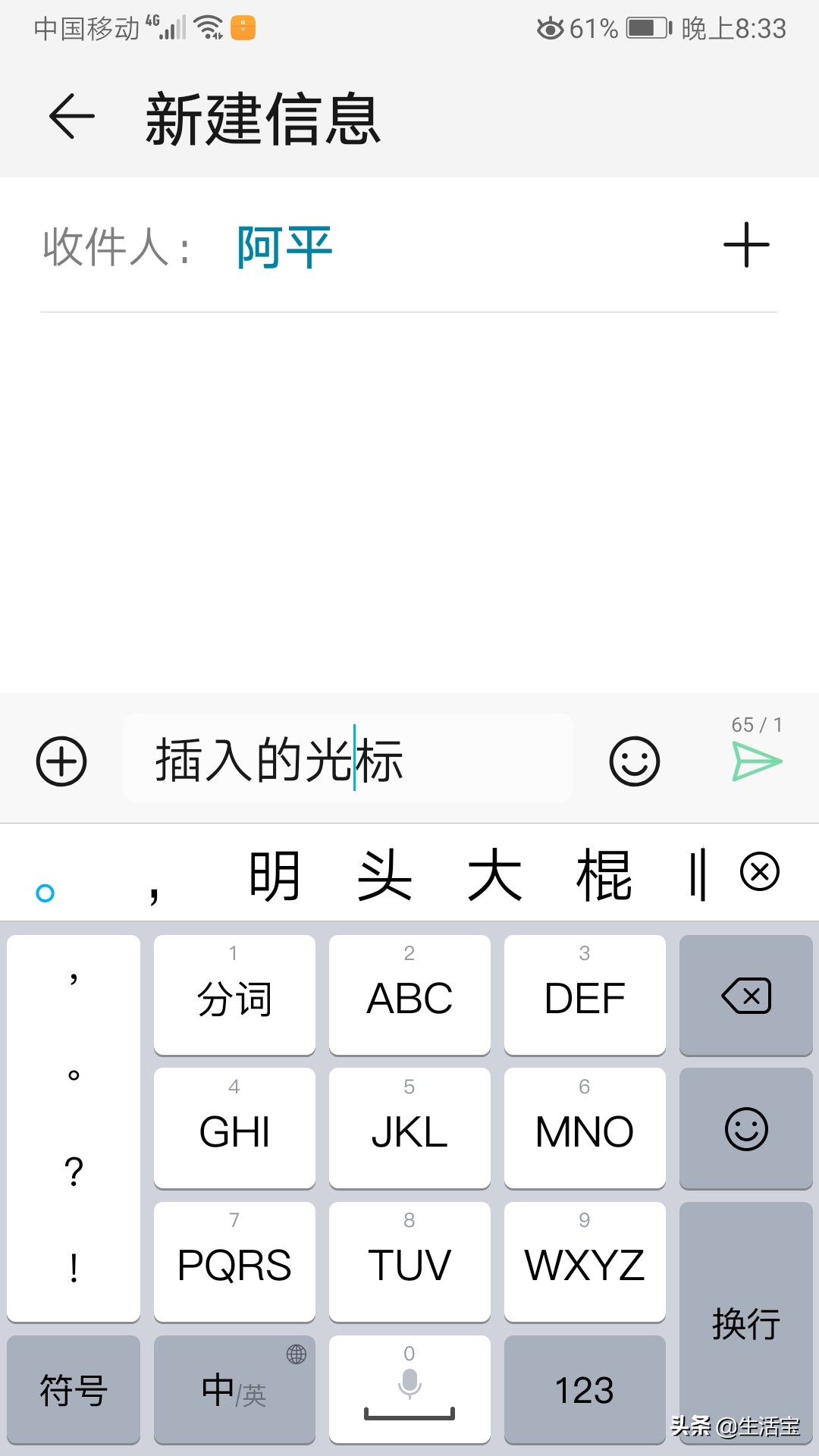Image resolution: width=819 pixels, height=1456 pixels.
Task: Tap the back arrow to leave 新建信息
Action: [x=72, y=117]
